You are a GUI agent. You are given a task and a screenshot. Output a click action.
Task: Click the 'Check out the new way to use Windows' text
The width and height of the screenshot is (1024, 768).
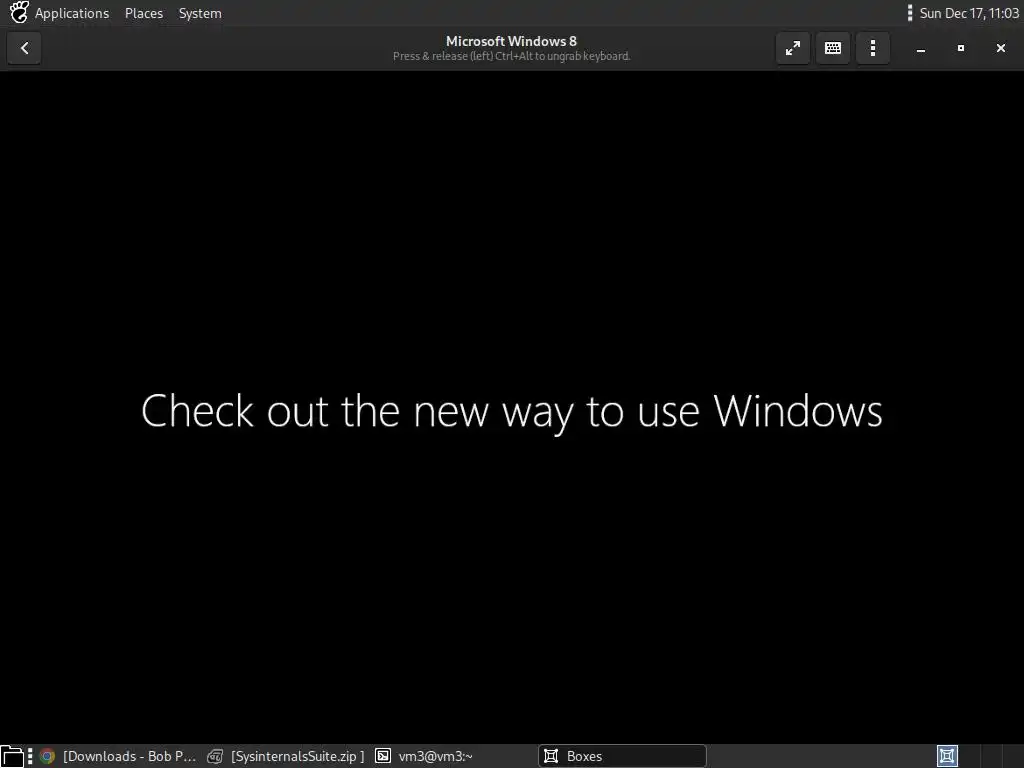[x=511, y=411]
